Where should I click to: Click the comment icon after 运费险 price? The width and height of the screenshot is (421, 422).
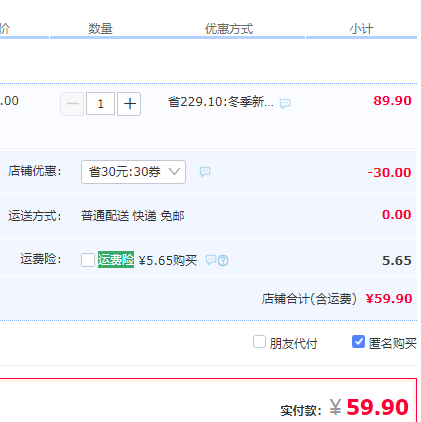point(211,260)
